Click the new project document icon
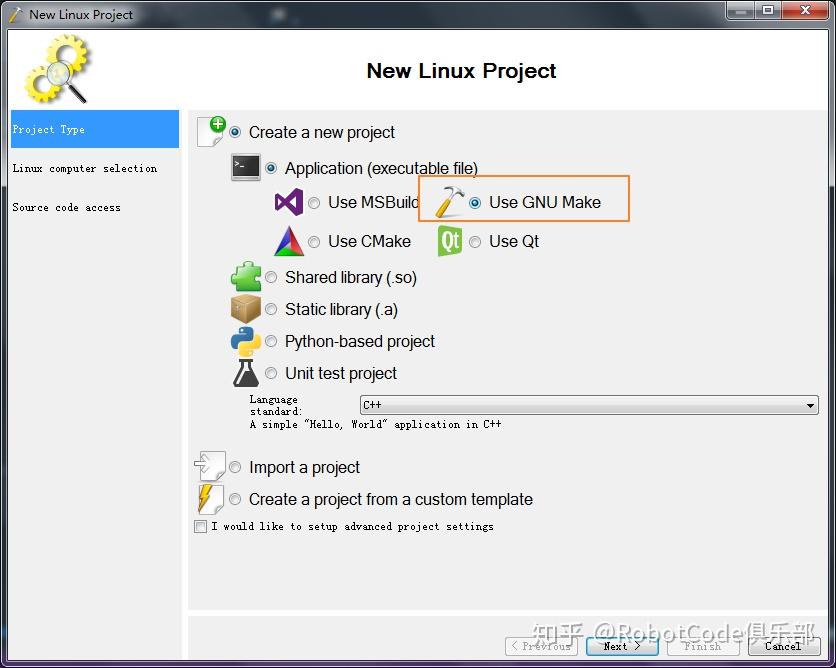 [x=211, y=132]
